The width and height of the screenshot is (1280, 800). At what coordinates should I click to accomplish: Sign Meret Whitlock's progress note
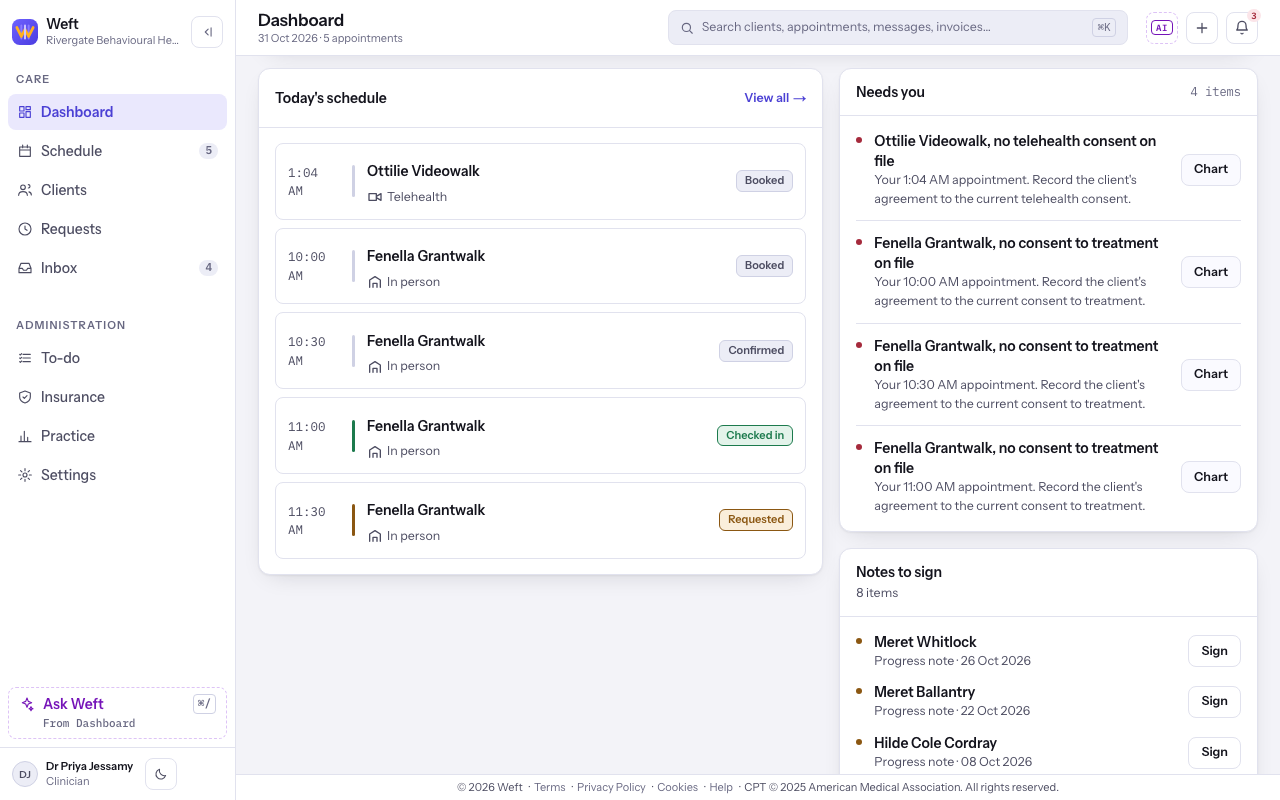(1215, 651)
